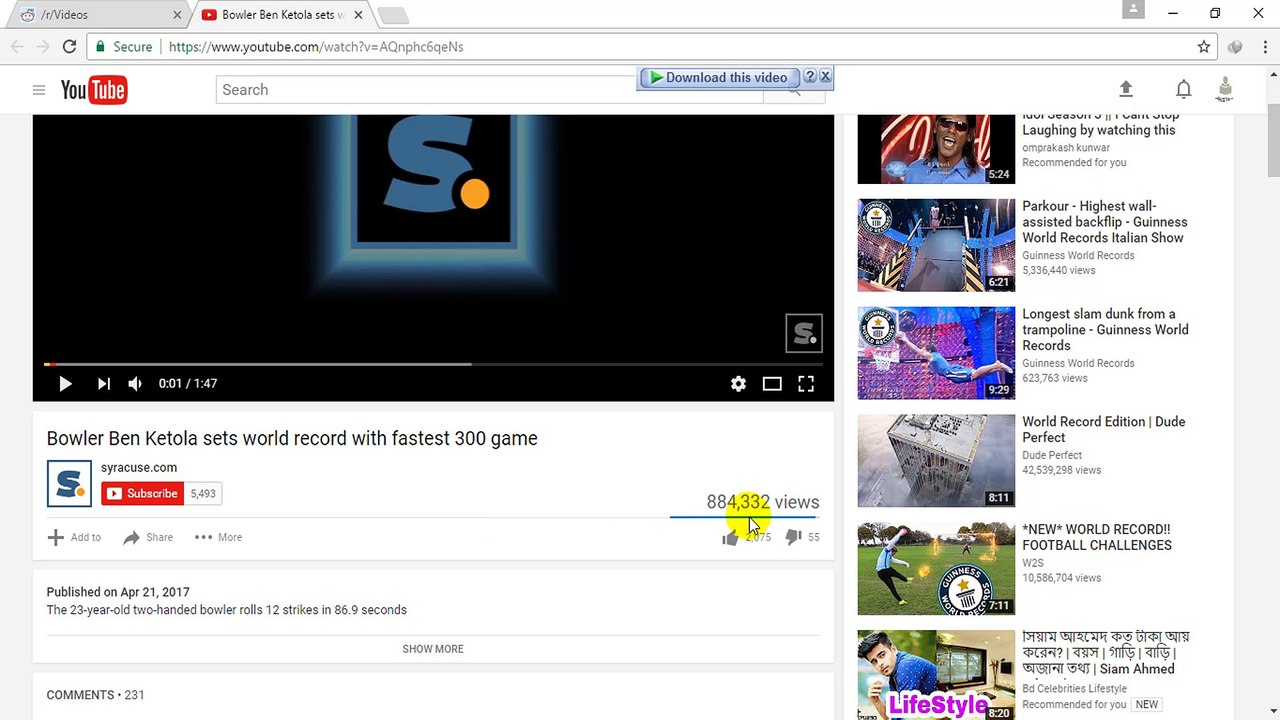Select the Bowler Ben Ketola tab

click(280, 15)
